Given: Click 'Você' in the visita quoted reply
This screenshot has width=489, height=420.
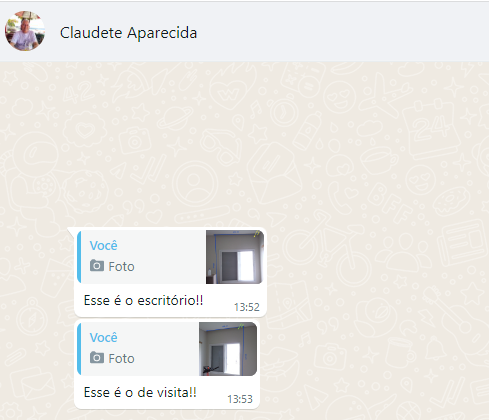Looking at the screenshot, I should coord(103,338).
